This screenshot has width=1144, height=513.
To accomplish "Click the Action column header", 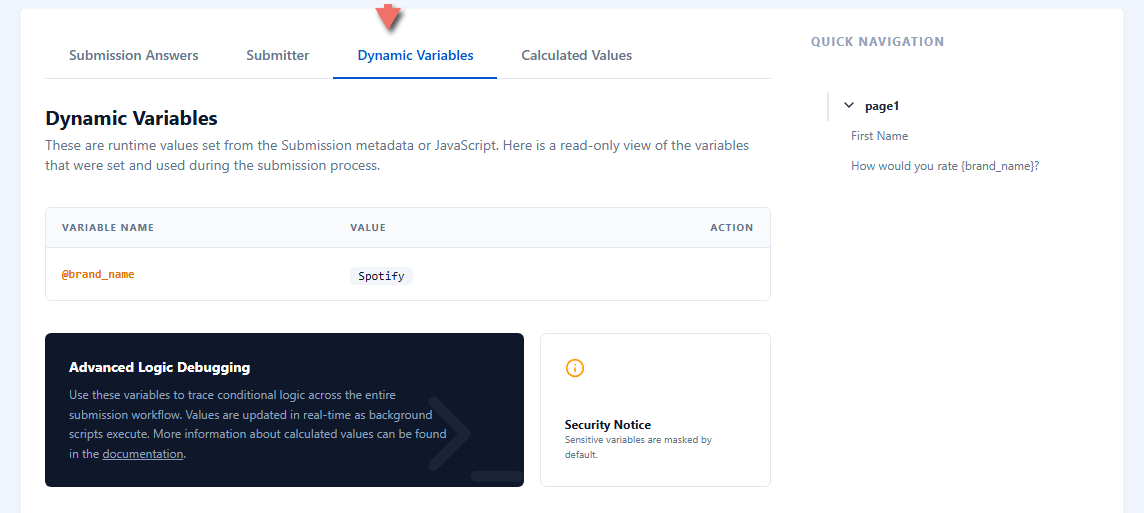I will tap(732, 228).
